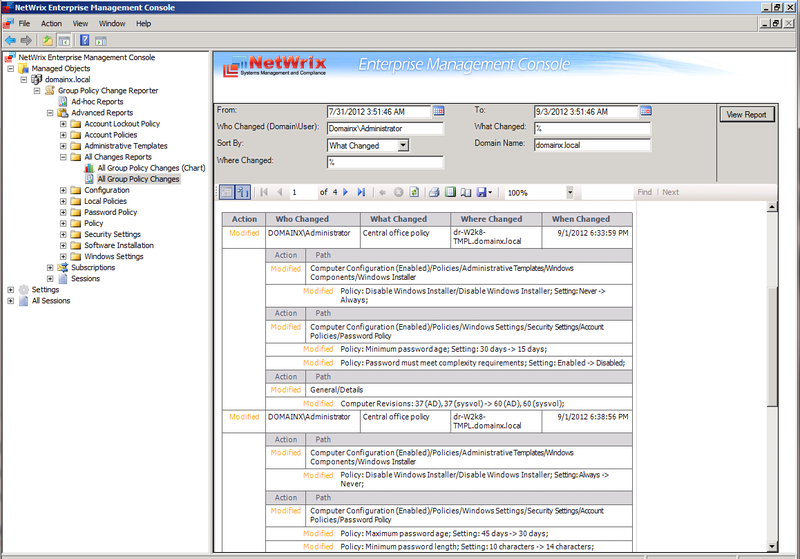Collapse the domainx.local node
The height and width of the screenshot is (559, 800).
point(23,80)
